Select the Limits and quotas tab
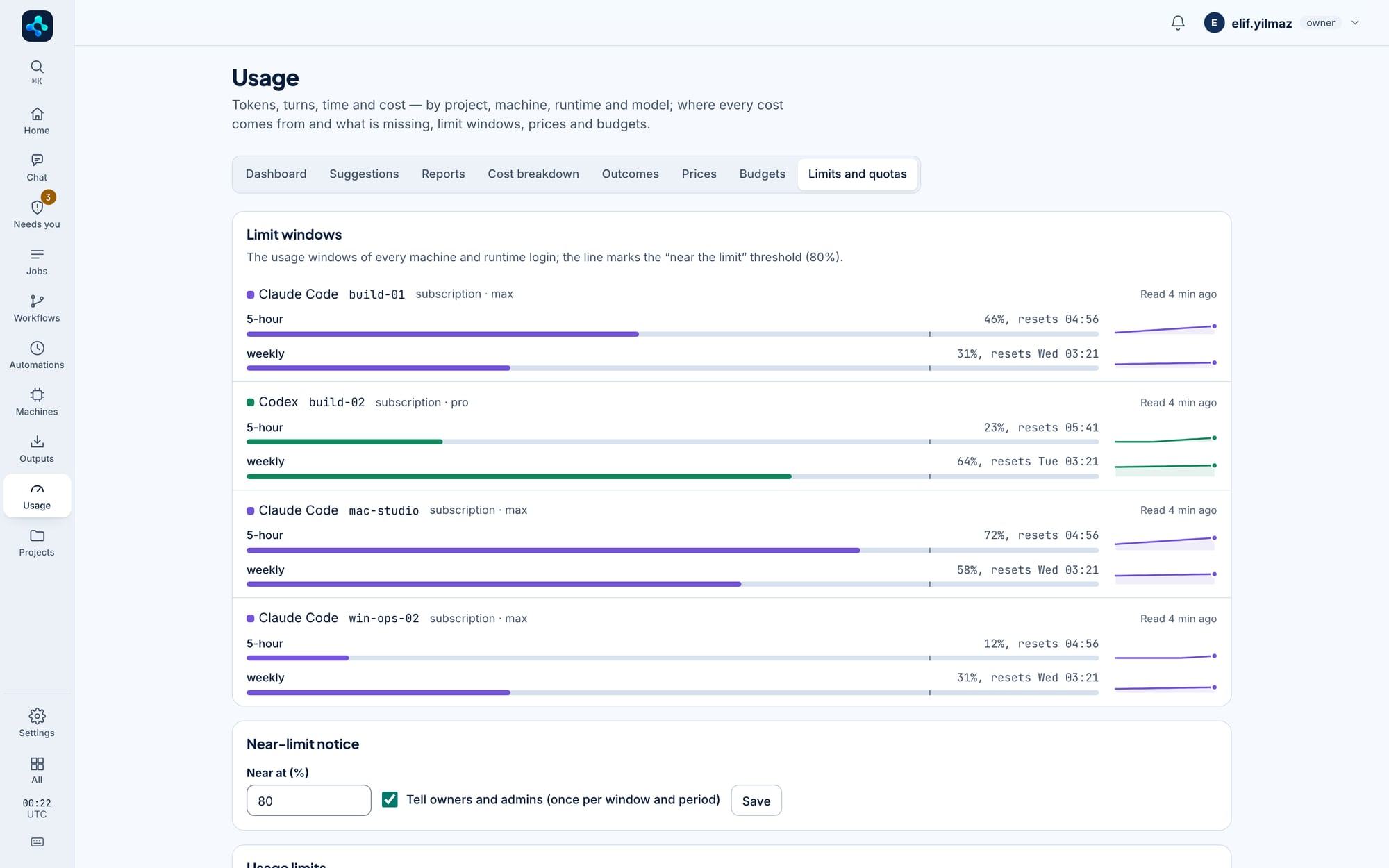The width and height of the screenshot is (1389, 868). click(x=857, y=174)
